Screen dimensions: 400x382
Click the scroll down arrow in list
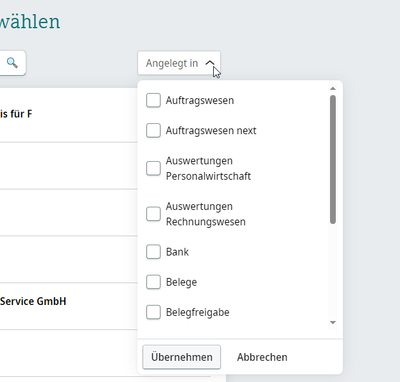332,322
